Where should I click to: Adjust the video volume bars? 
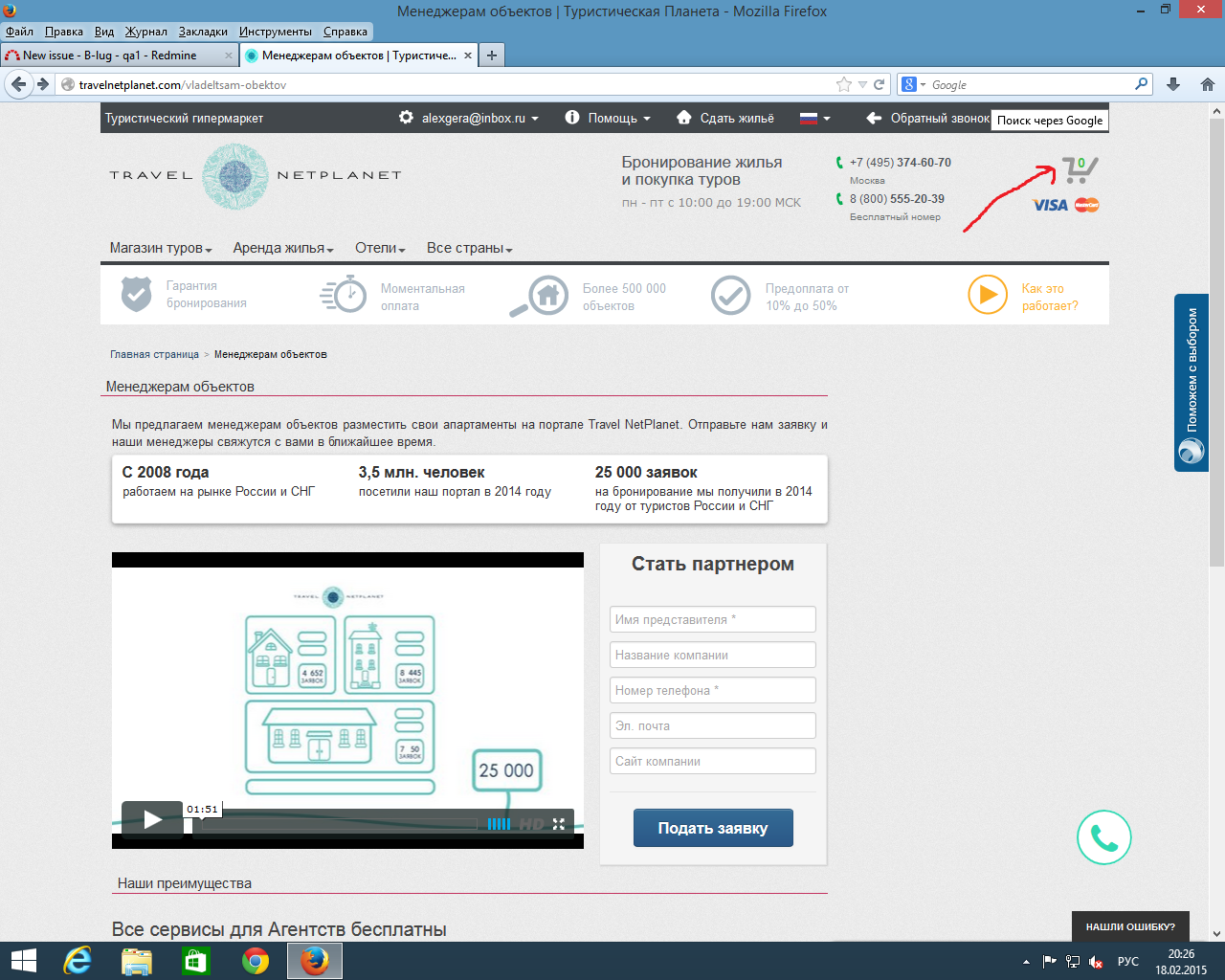pyautogui.click(x=499, y=824)
